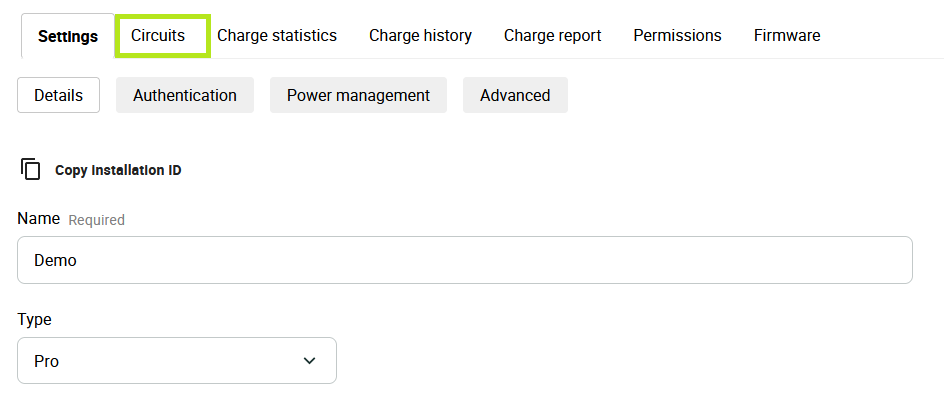Click the Type field label

pyautogui.click(x=34, y=319)
